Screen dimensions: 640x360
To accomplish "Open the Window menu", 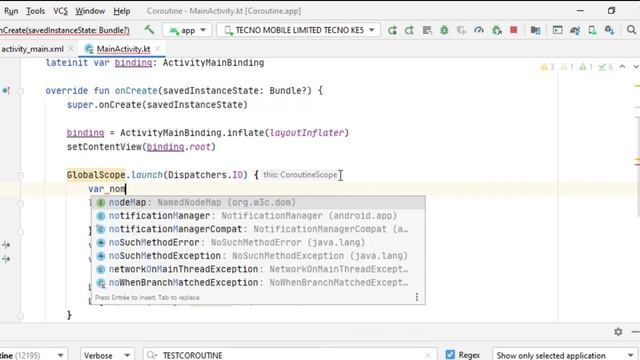I will pyautogui.click(x=90, y=11).
